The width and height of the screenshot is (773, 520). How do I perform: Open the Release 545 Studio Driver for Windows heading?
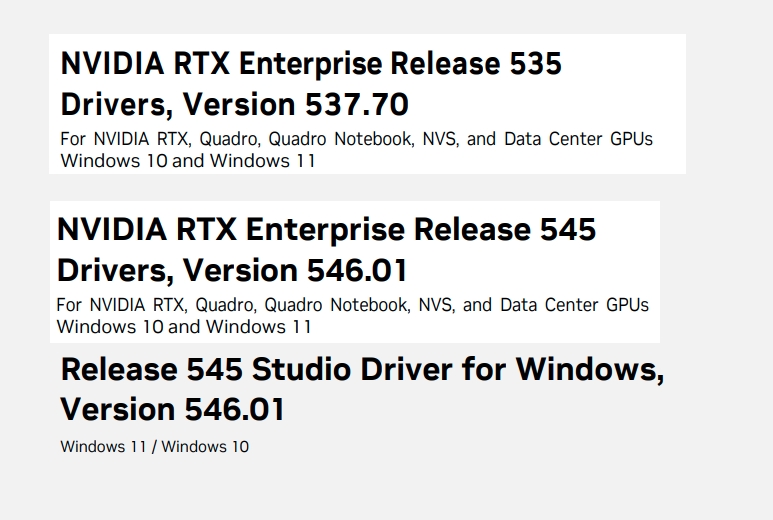point(362,389)
